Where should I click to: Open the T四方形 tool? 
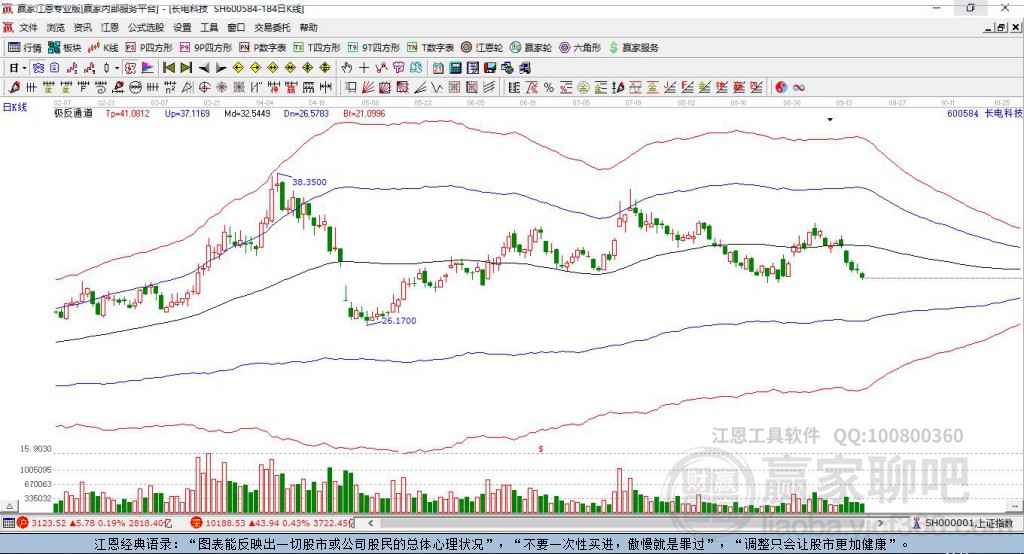pos(317,48)
